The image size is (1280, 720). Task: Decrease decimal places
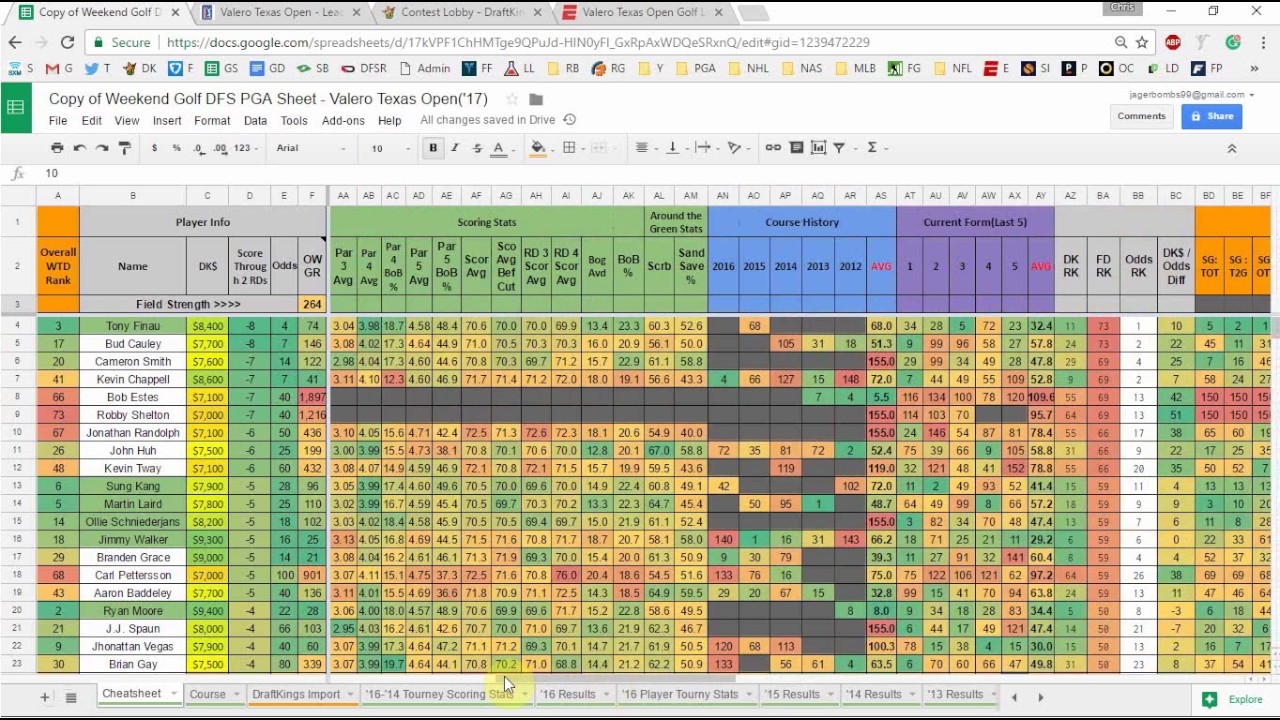click(x=198, y=148)
